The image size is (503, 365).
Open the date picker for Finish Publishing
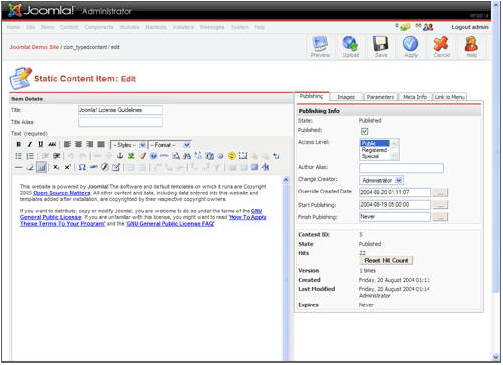pyautogui.click(x=440, y=217)
